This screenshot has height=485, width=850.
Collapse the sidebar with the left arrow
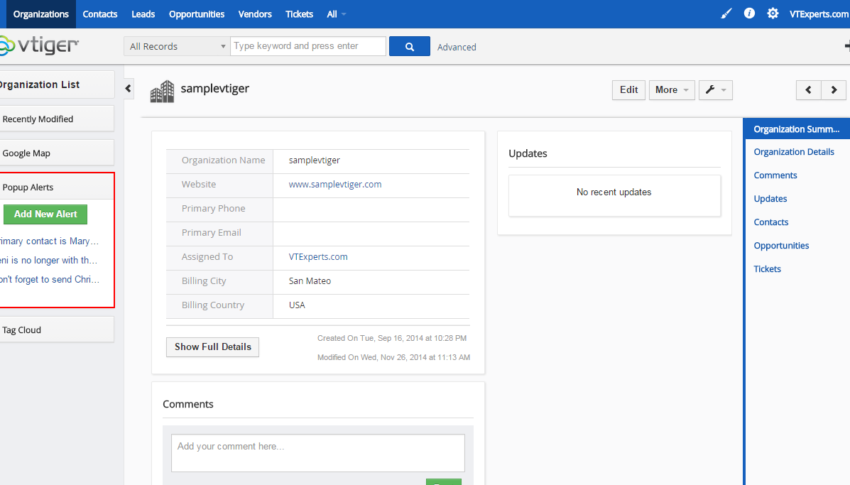pos(128,88)
